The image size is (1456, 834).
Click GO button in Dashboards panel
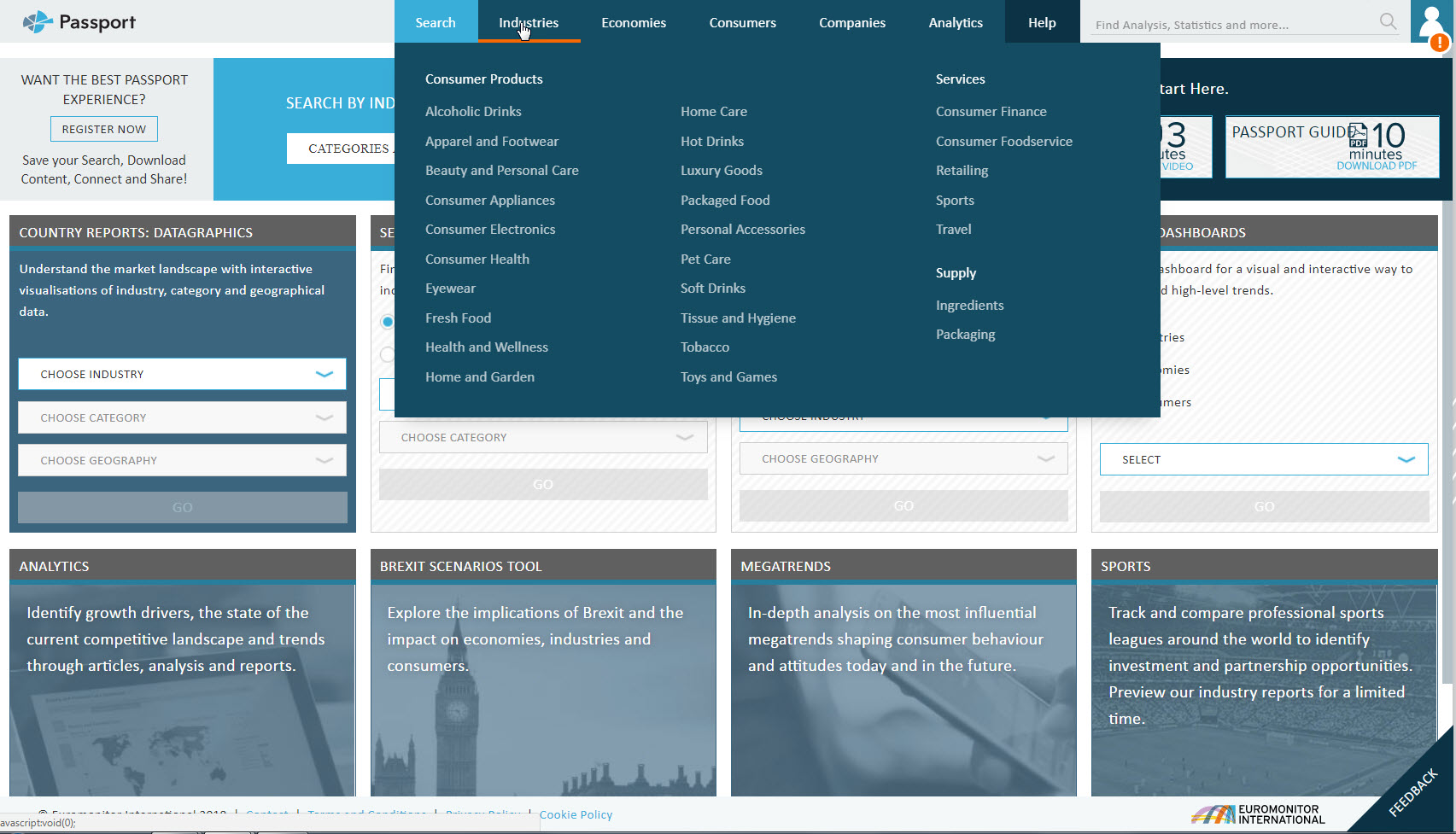point(1264,506)
